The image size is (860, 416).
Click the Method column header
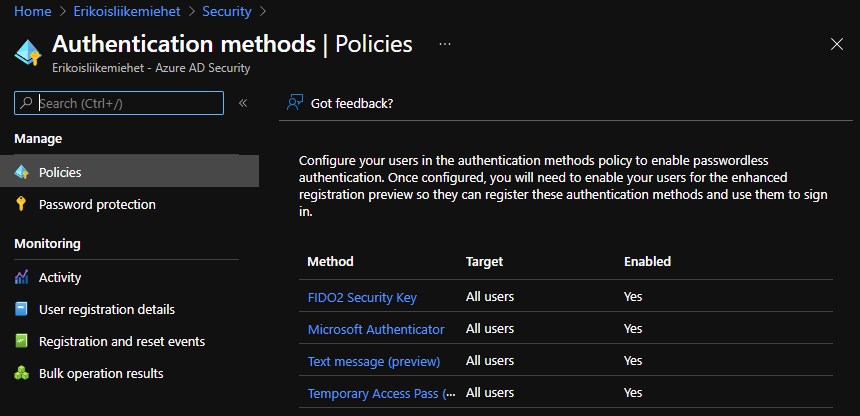click(330, 261)
